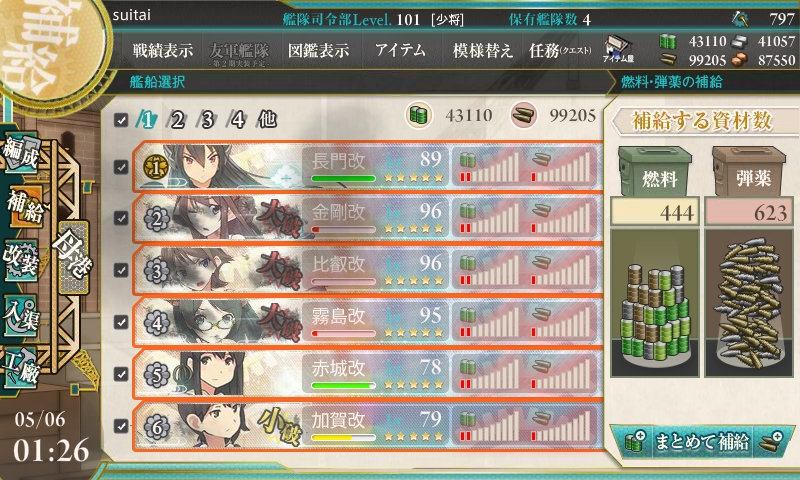Uncheck the 長門改 supply checkbox
The image size is (800, 480).
(121, 167)
